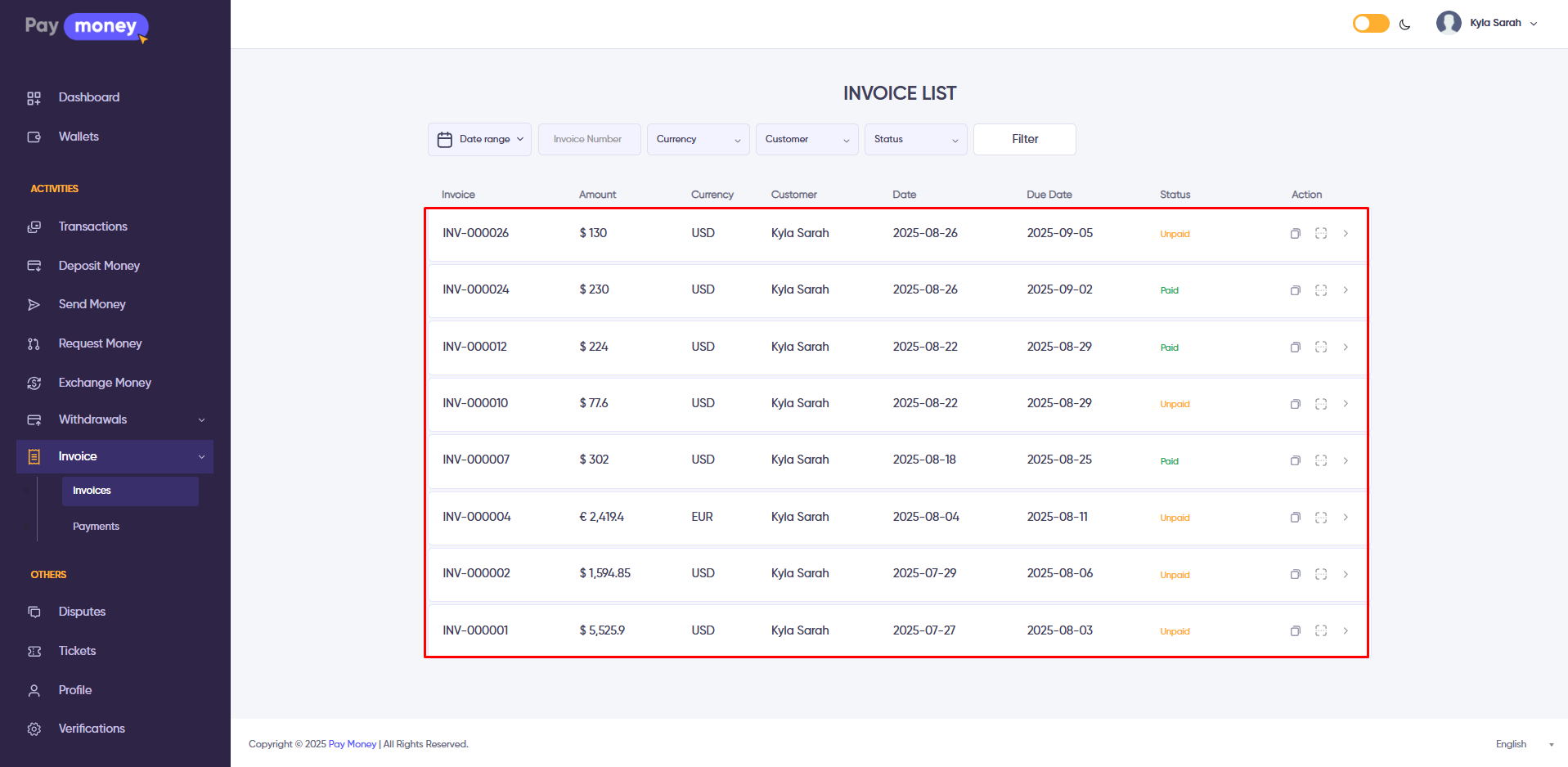Open the Payments submenu item

coord(96,527)
